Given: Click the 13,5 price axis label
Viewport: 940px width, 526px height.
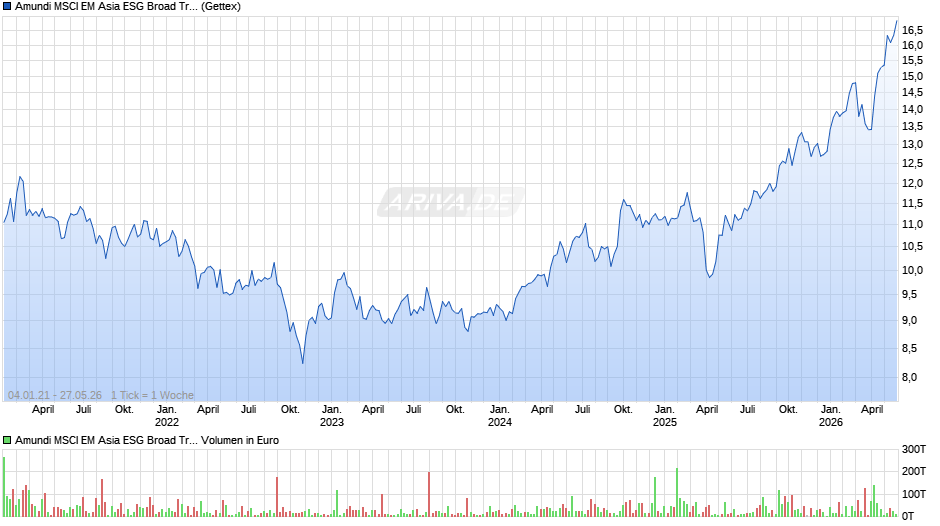Looking at the screenshot, I should click(912, 126).
